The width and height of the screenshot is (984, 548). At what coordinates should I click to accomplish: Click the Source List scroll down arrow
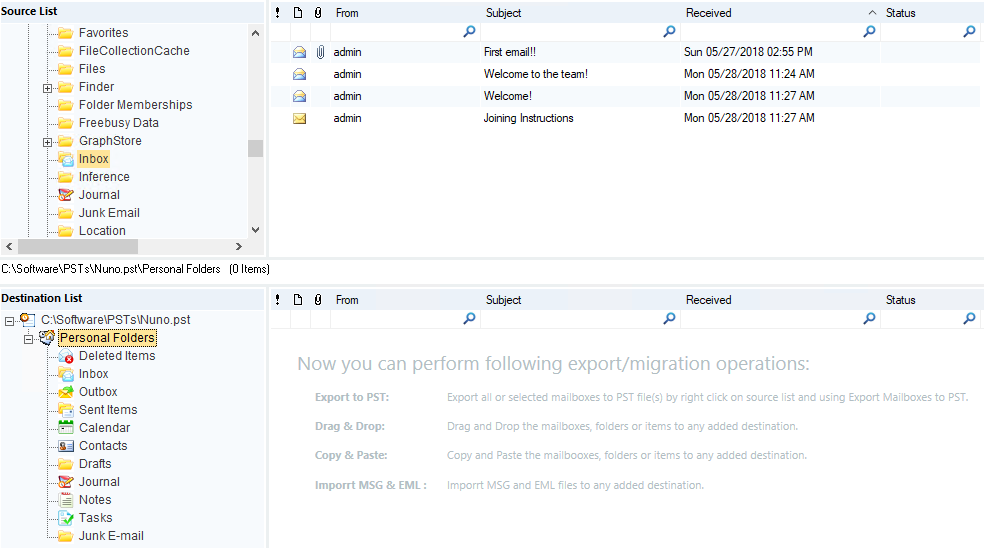(255, 229)
